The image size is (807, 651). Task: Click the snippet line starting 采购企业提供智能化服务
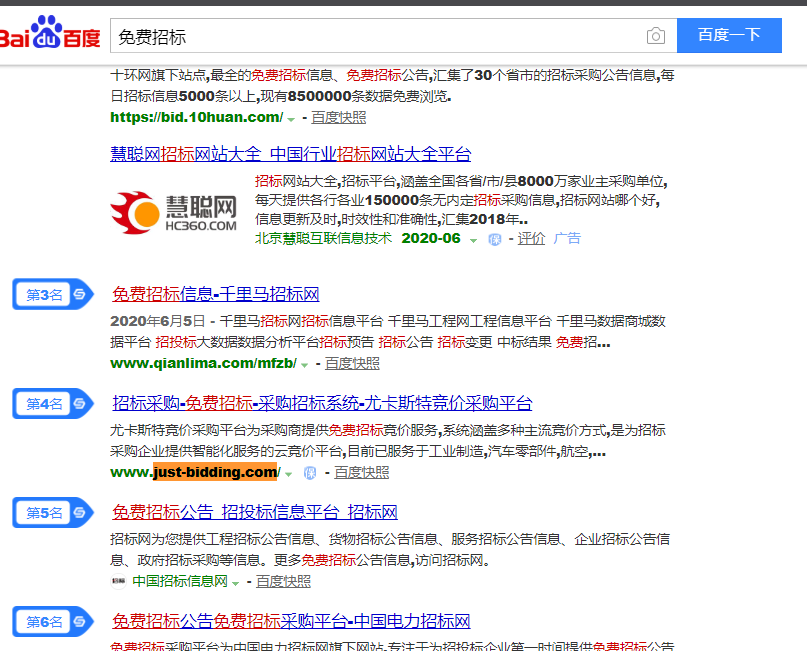click(358, 452)
